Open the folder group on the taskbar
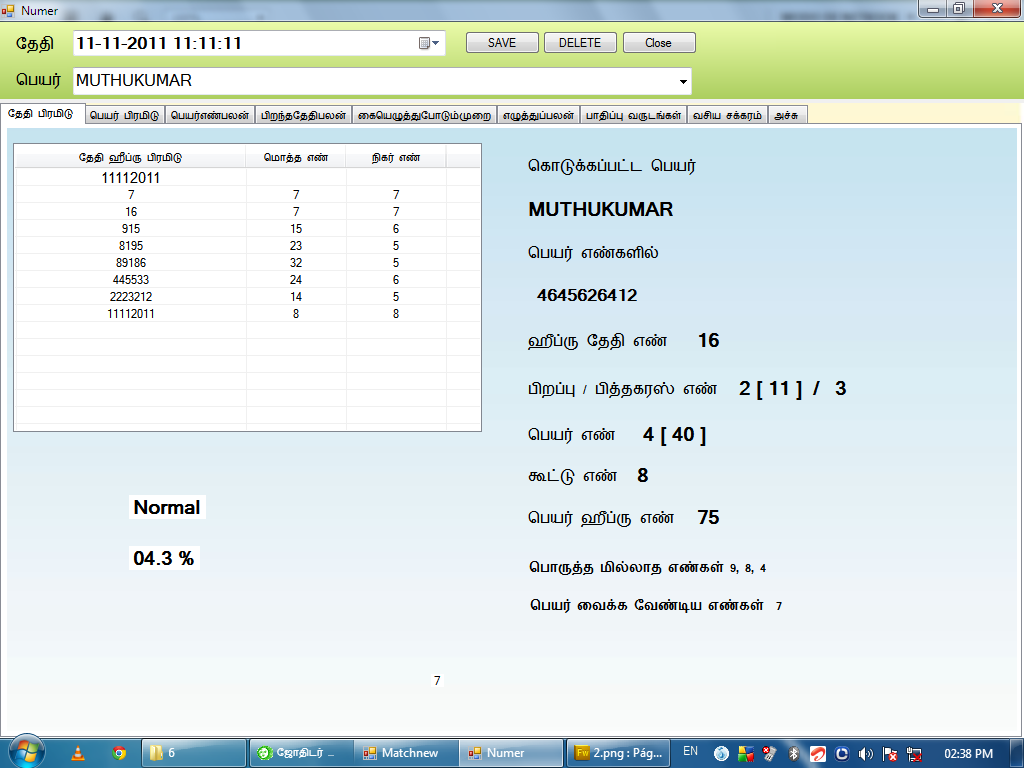 coord(194,753)
